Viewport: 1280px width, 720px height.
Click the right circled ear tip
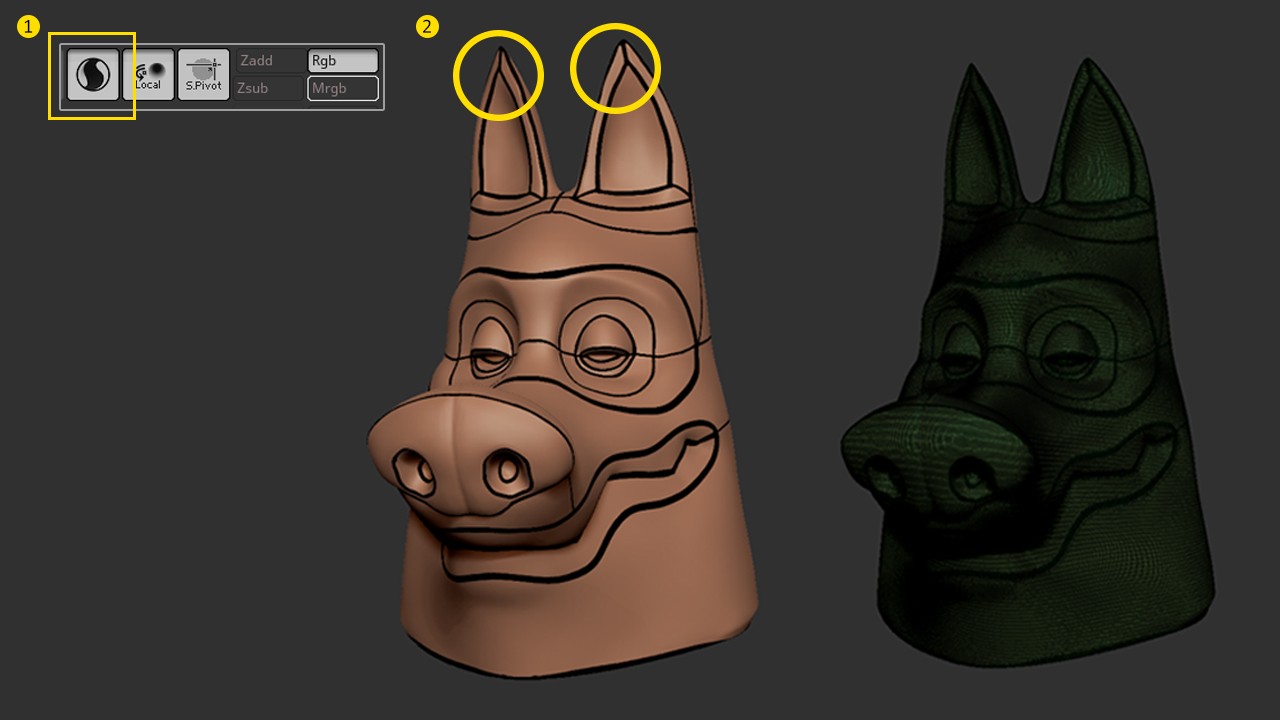(616, 68)
